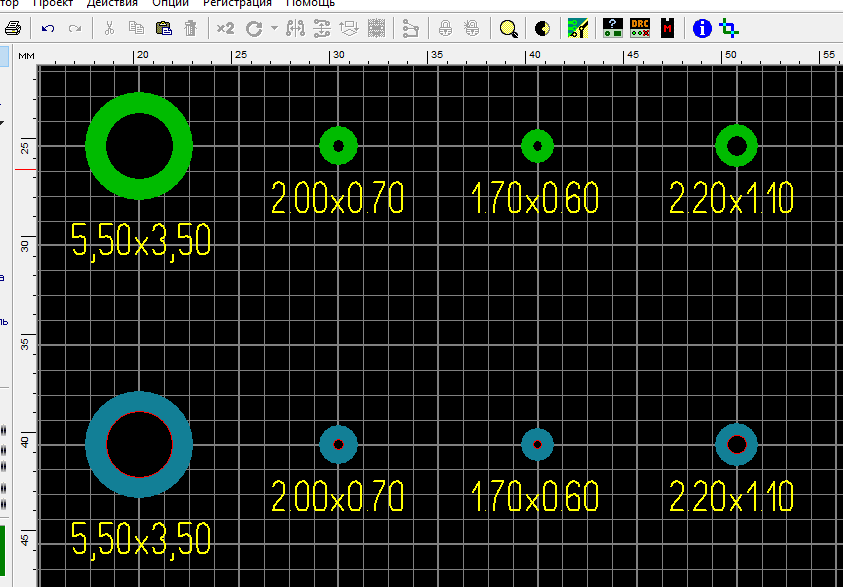Toggle the transparency half-circle icon

pyautogui.click(x=542, y=28)
